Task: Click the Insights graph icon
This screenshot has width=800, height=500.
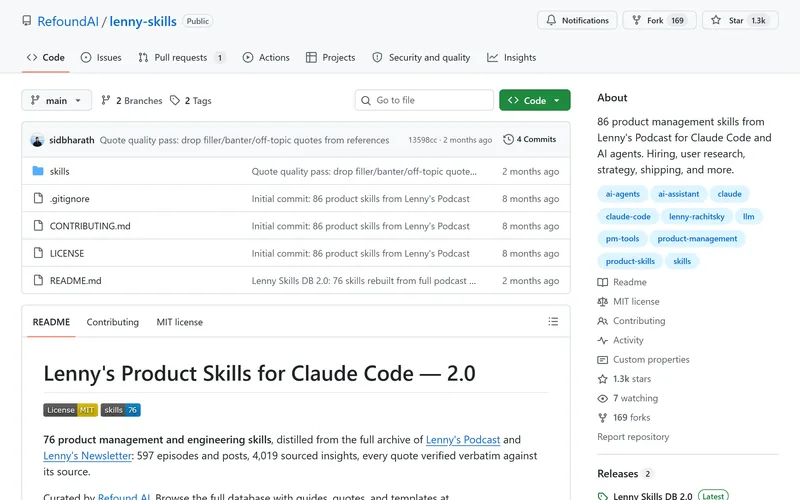Action: [x=492, y=57]
